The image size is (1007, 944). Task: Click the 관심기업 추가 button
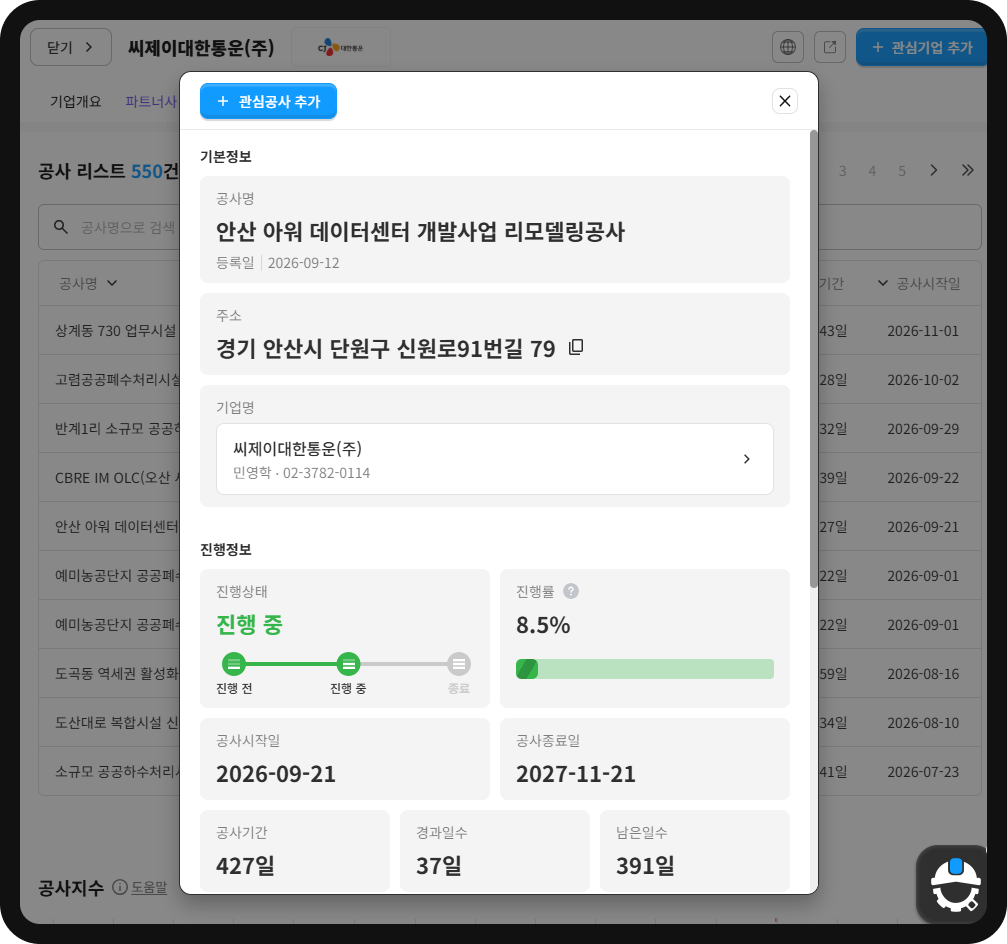[x=922, y=47]
